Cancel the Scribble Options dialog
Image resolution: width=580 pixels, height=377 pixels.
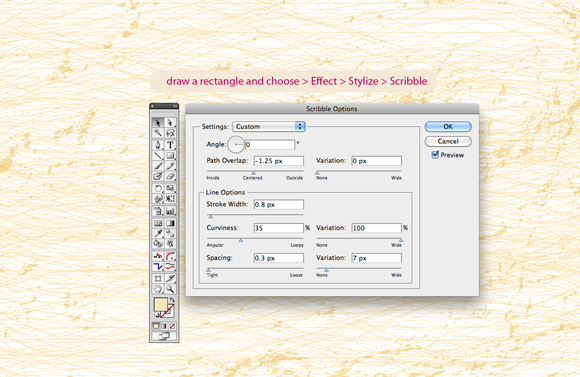pos(448,141)
